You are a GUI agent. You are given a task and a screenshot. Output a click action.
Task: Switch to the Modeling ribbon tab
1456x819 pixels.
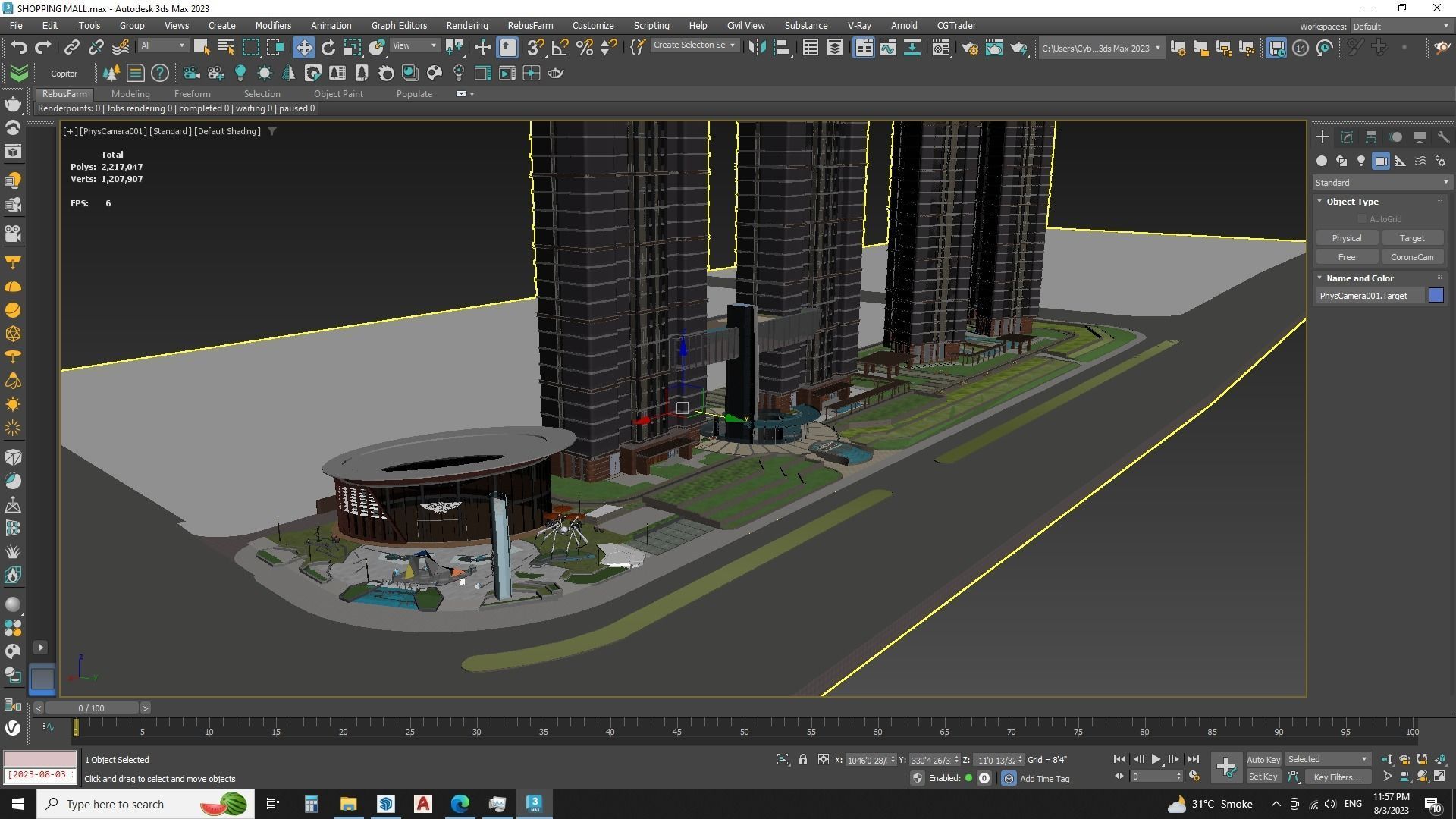click(x=130, y=94)
